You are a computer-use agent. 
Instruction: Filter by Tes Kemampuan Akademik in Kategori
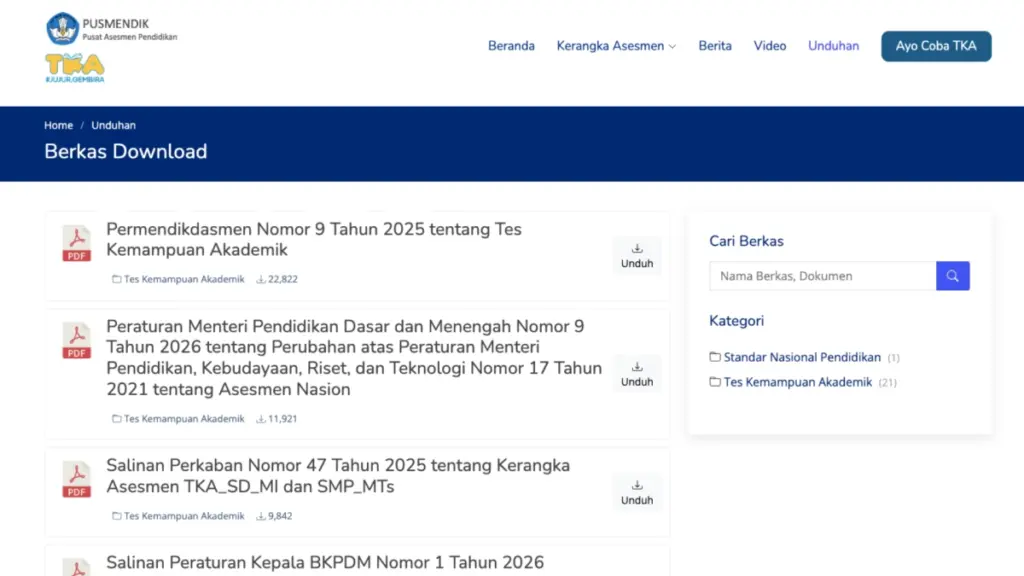[797, 382]
